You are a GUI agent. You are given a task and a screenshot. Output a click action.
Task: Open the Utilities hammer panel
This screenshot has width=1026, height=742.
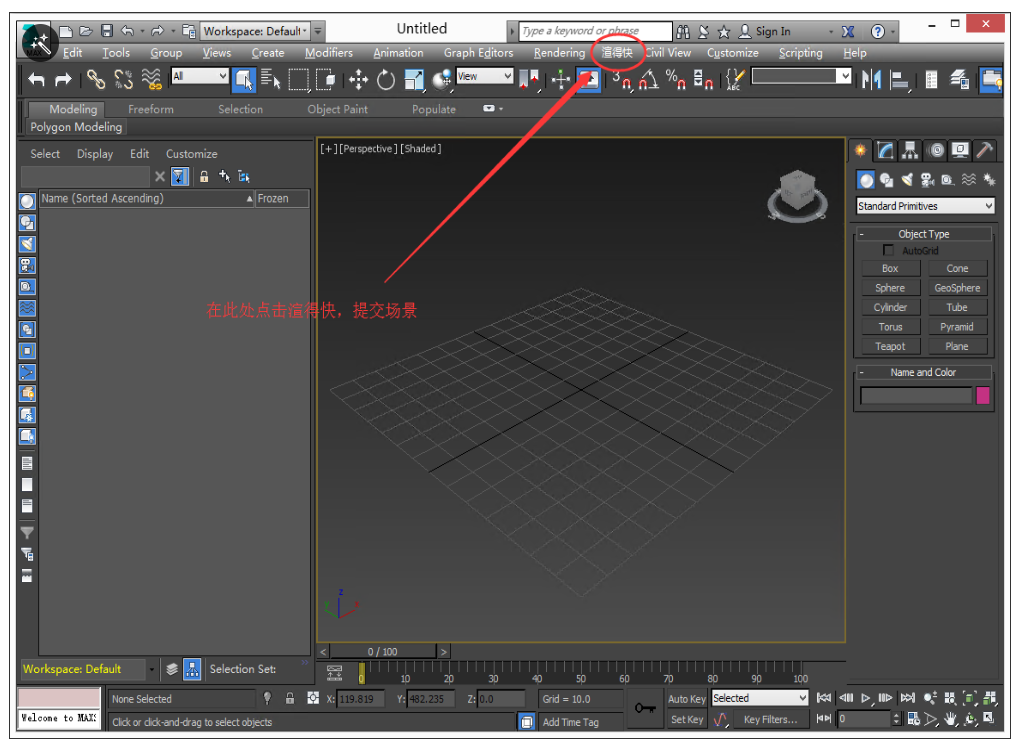tap(984, 151)
